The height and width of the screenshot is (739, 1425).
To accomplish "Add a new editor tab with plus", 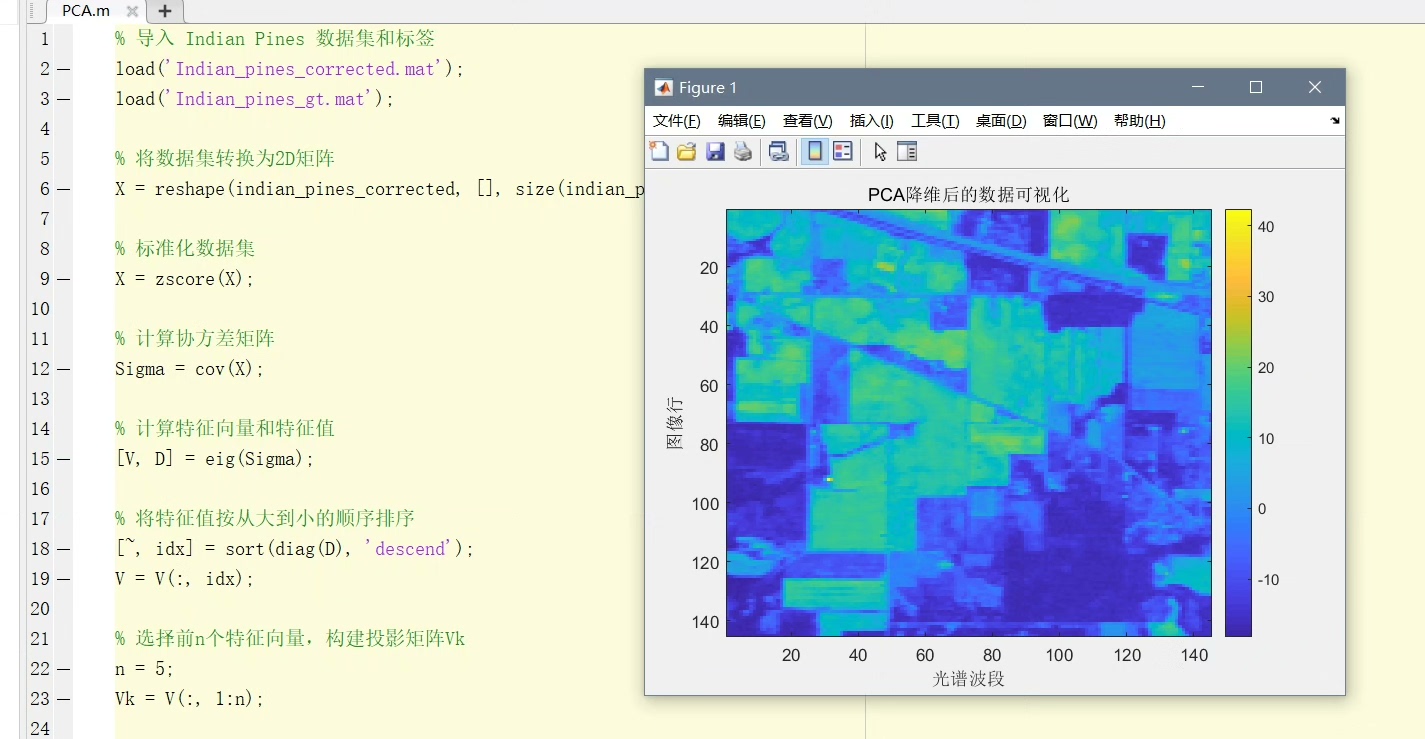I will (165, 11).
